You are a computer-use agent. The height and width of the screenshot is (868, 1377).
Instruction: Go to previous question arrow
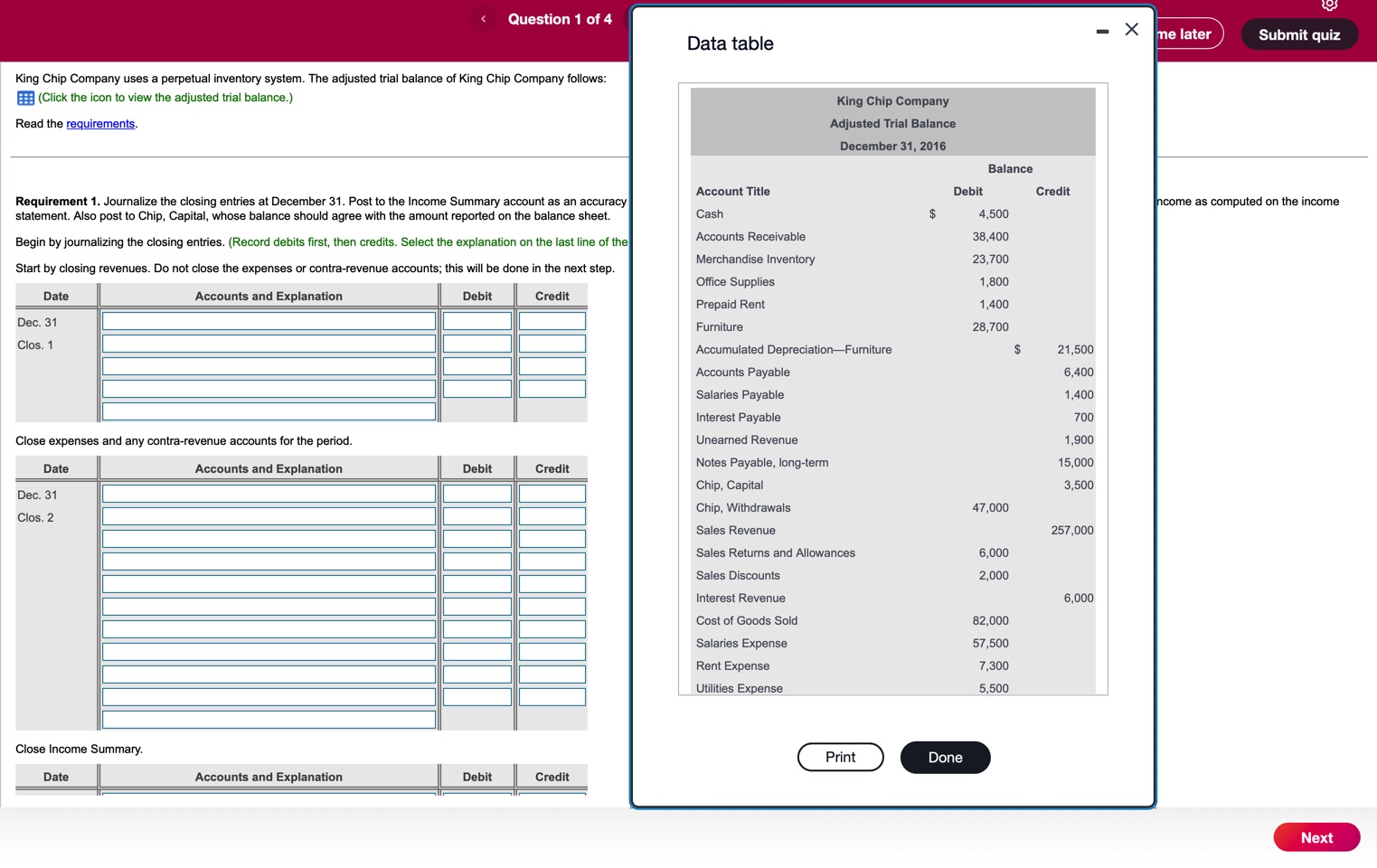pos(484,19)
